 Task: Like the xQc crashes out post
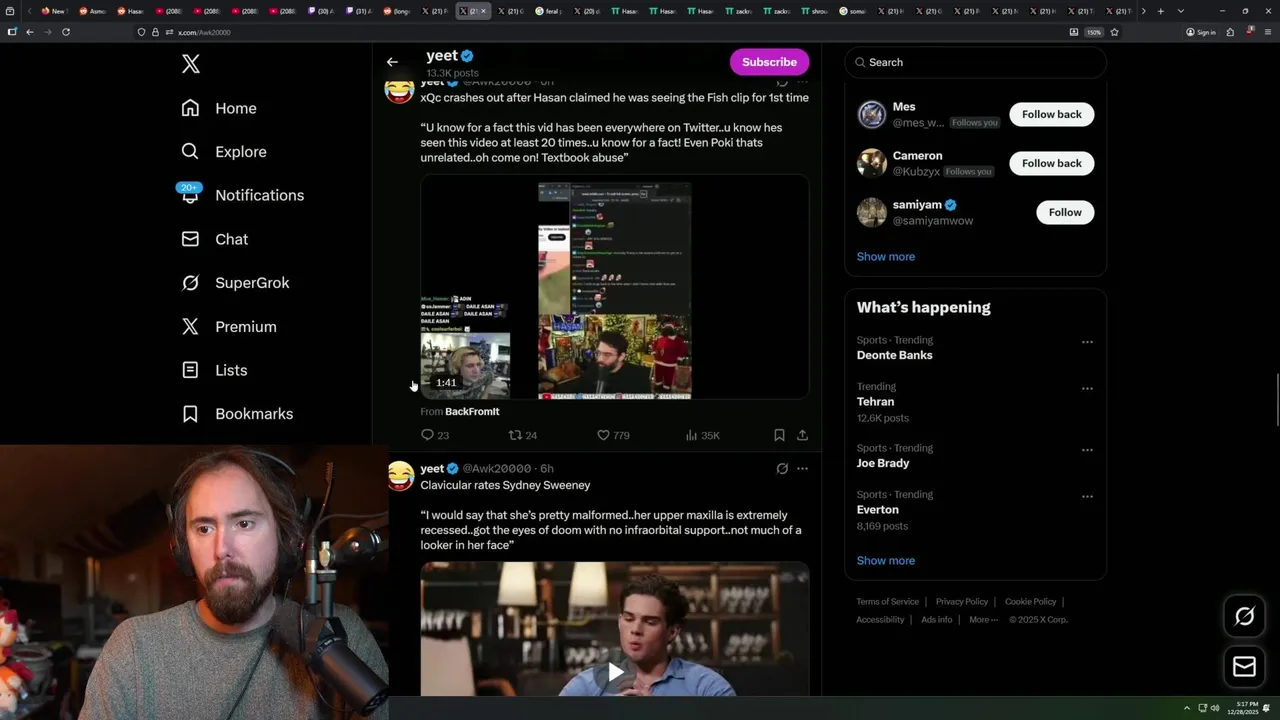[x=604, y=435]
